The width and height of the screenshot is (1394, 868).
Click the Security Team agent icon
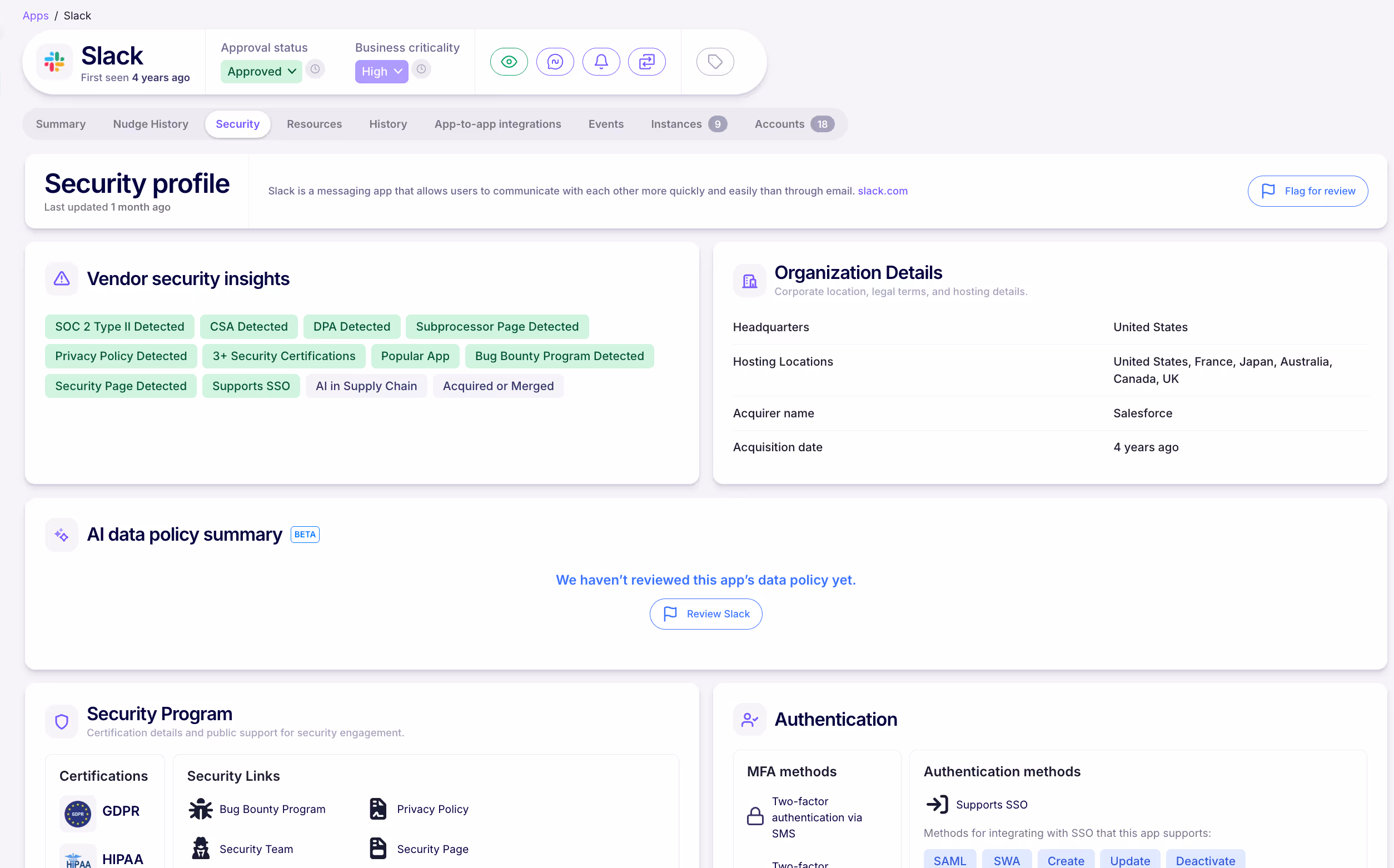click(x=200, y=849)
